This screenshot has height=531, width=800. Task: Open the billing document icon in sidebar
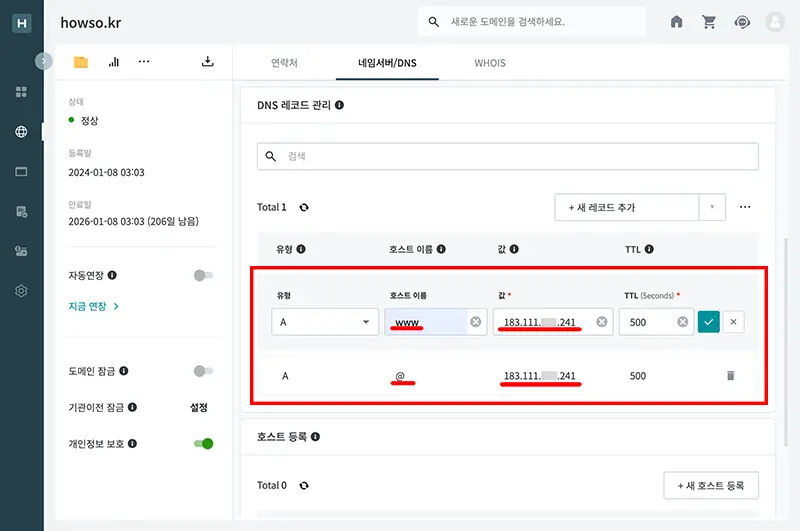point(21,211)
